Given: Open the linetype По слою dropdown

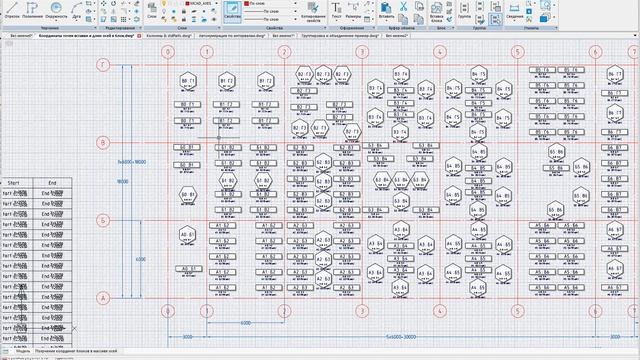Looking at the screenshot, I should (x=295, y=19).
